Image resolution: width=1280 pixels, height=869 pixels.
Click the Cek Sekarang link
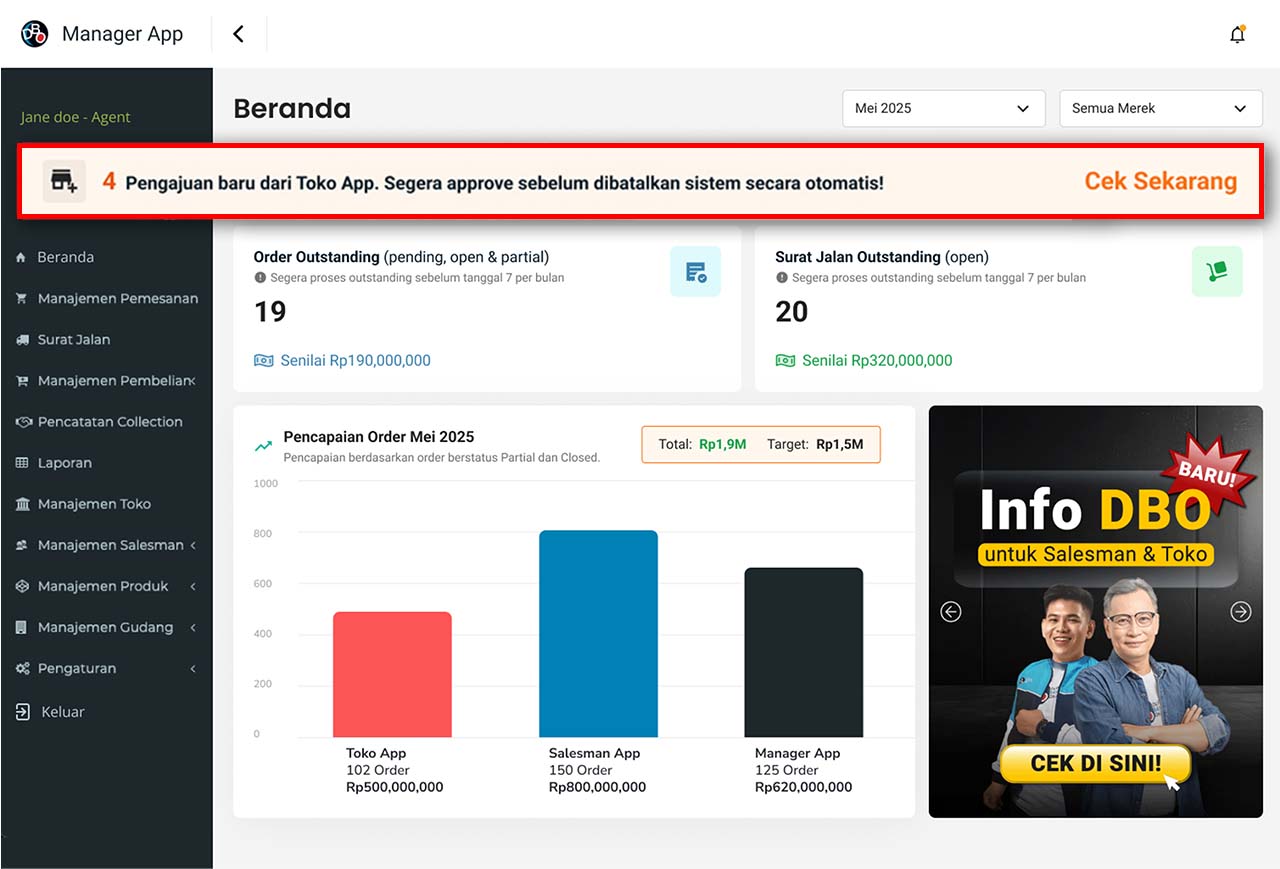coord(1160,181)
